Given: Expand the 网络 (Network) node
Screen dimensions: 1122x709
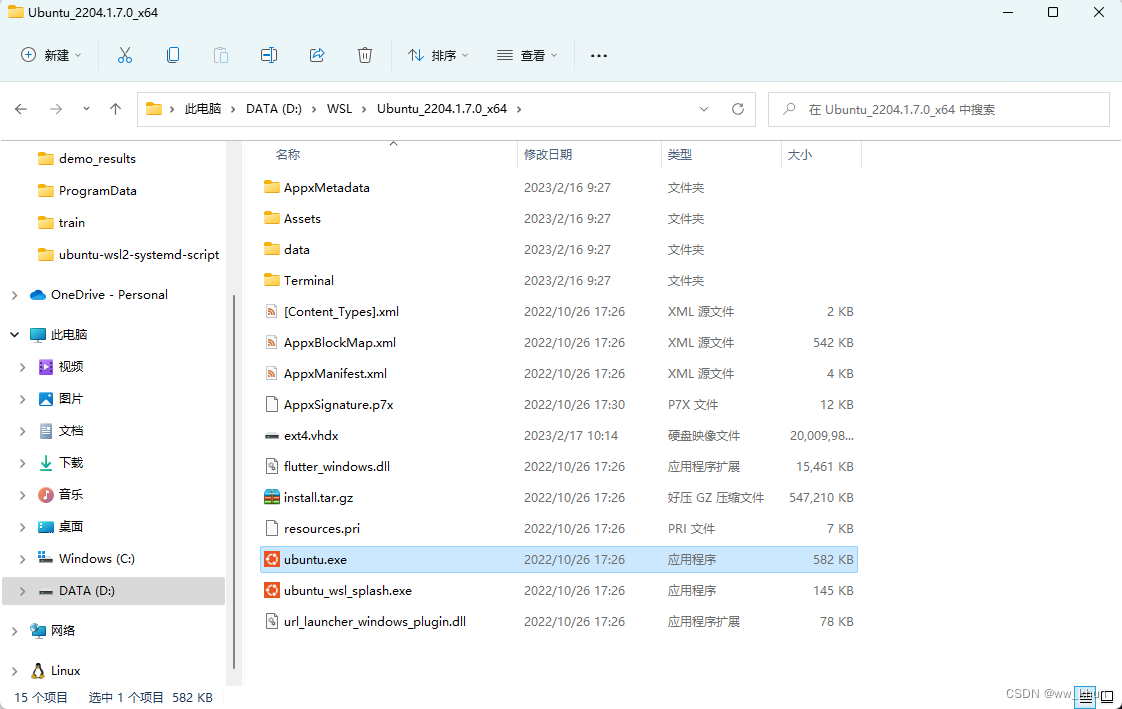Looking at the screenshot, I should pos(14,630).
